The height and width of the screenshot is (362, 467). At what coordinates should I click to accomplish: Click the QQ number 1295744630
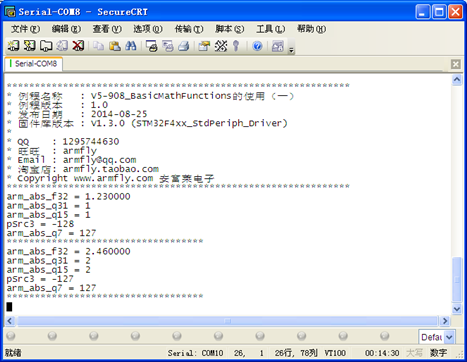pos(91,142)
